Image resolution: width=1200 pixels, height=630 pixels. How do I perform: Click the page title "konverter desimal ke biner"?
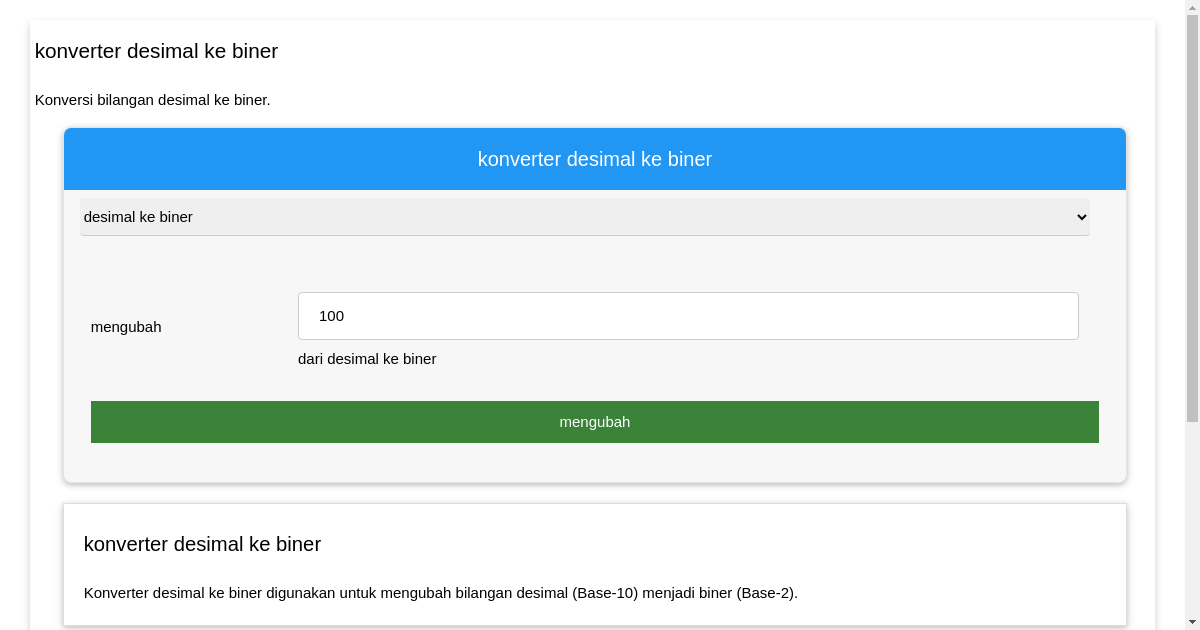tap(157, 51)
